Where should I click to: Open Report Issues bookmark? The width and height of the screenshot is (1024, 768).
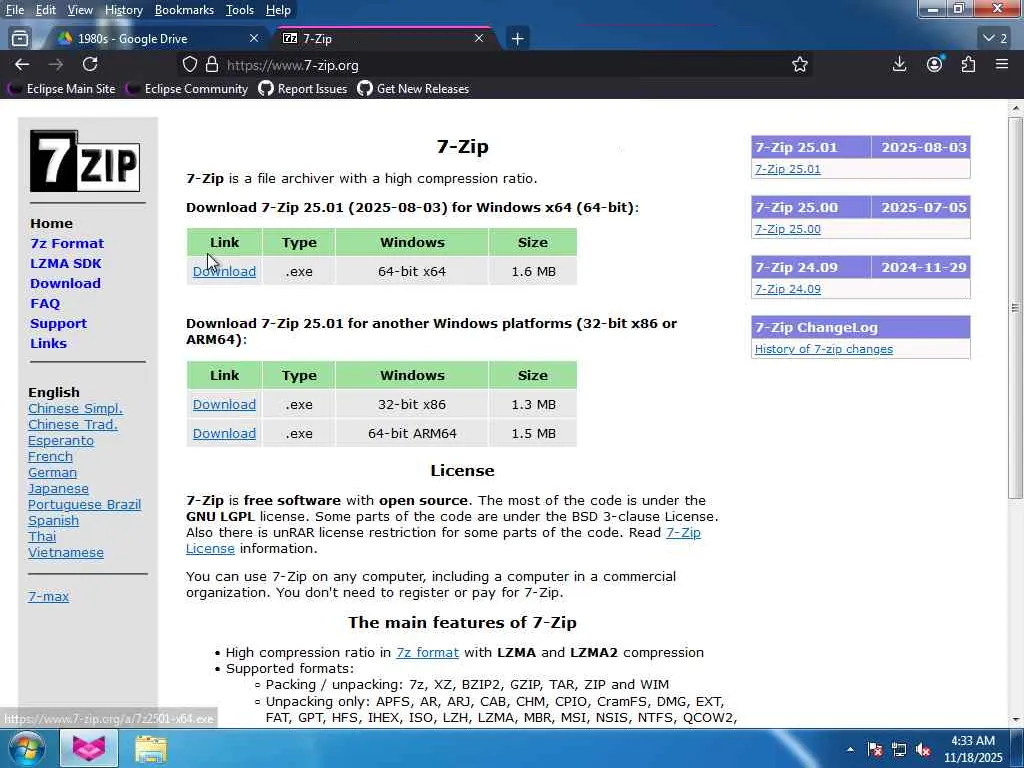click(303, 89)
